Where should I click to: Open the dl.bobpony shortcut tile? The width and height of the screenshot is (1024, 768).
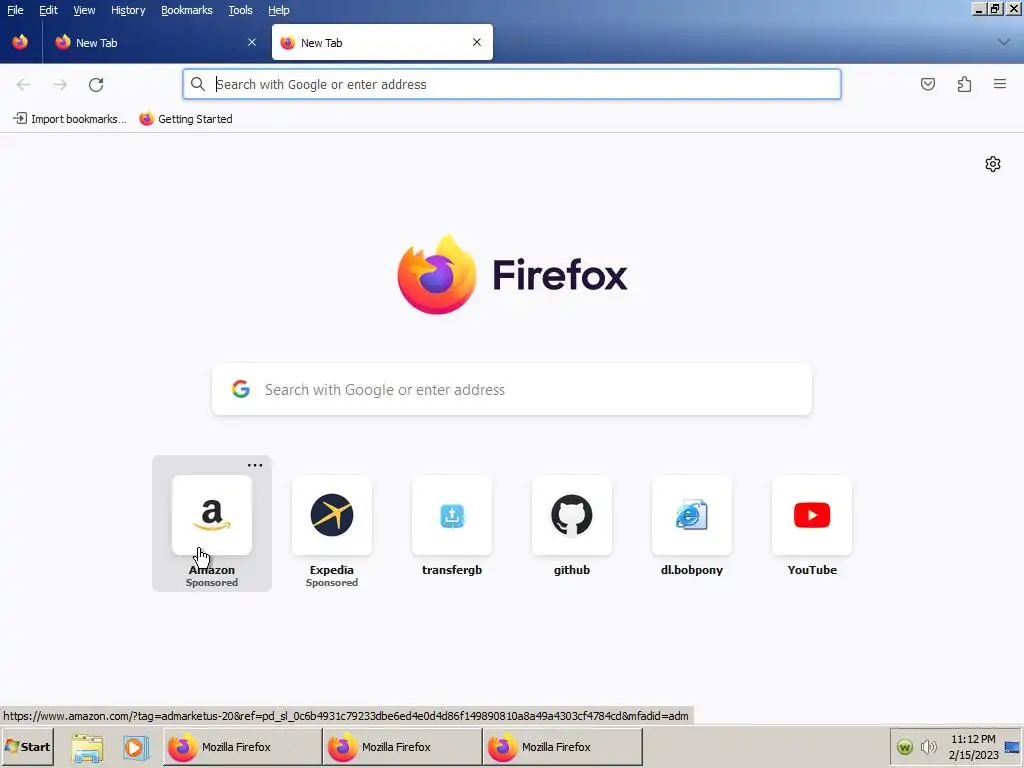tap(692, 524)
